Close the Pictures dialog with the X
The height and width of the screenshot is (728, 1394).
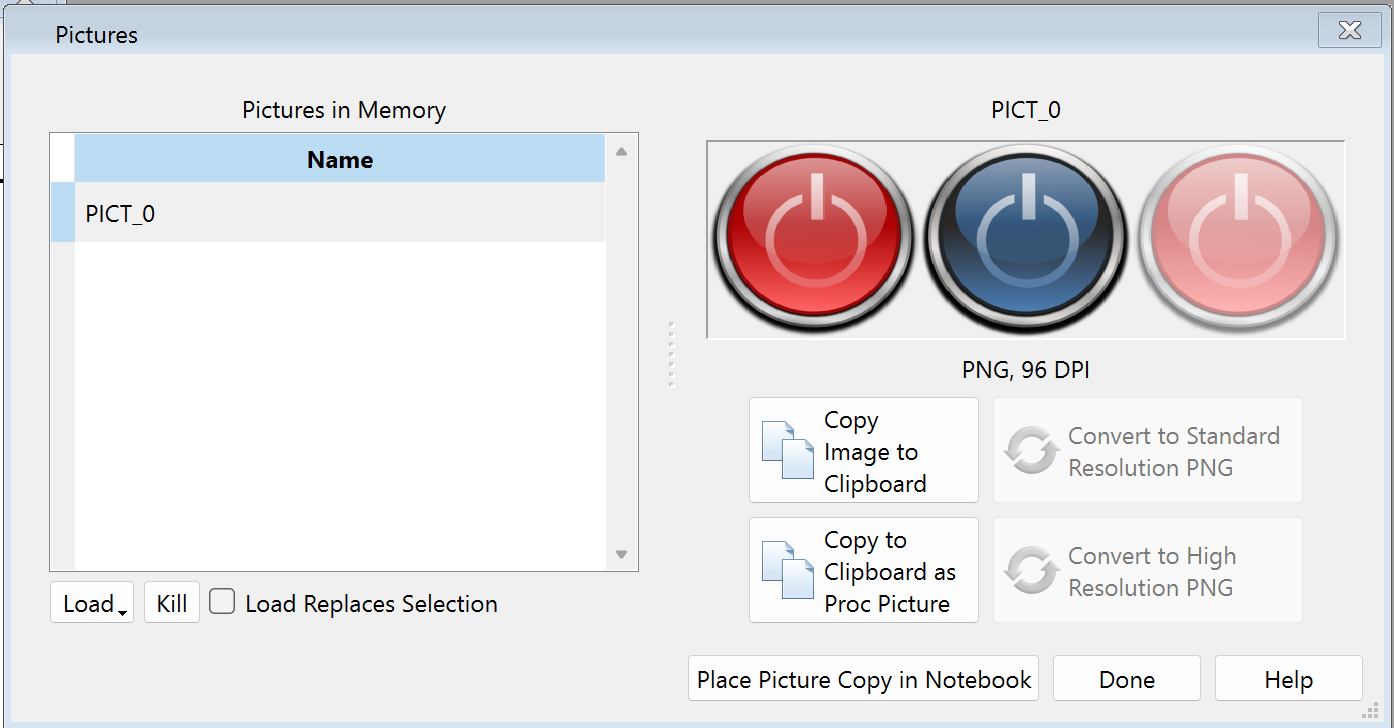pos(1349,31)
